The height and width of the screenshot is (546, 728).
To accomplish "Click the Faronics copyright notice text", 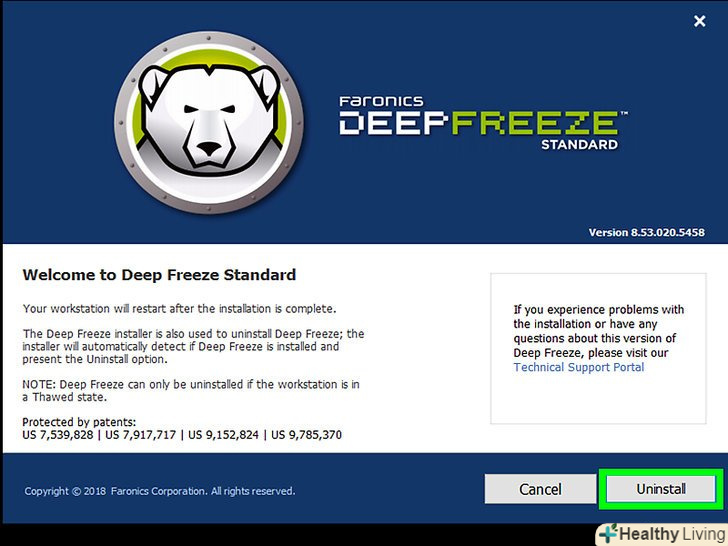I will tap(160, 491).
